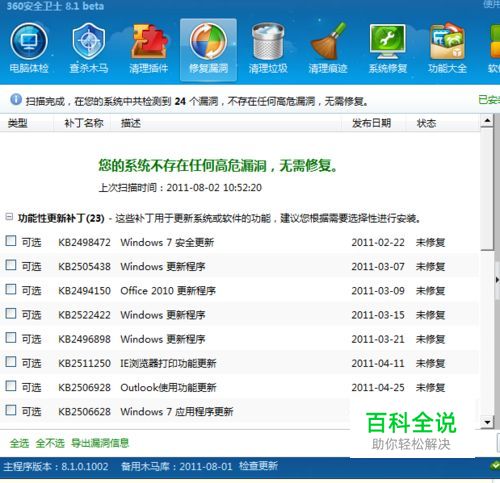Screen dimensions: 500x483
Task: Sort by 补丁名称 column header
Action: coord(84,123)
